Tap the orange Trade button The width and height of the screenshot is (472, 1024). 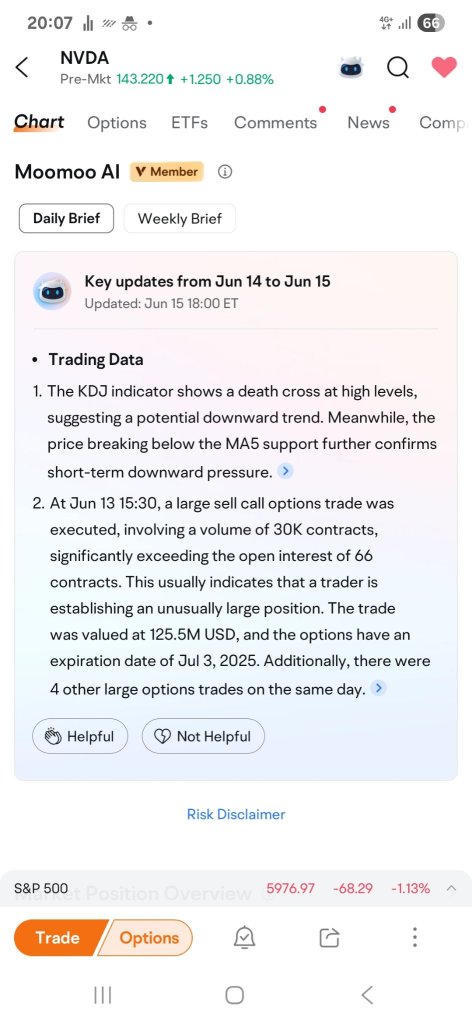pyautogui.click(x=57, y=938)
